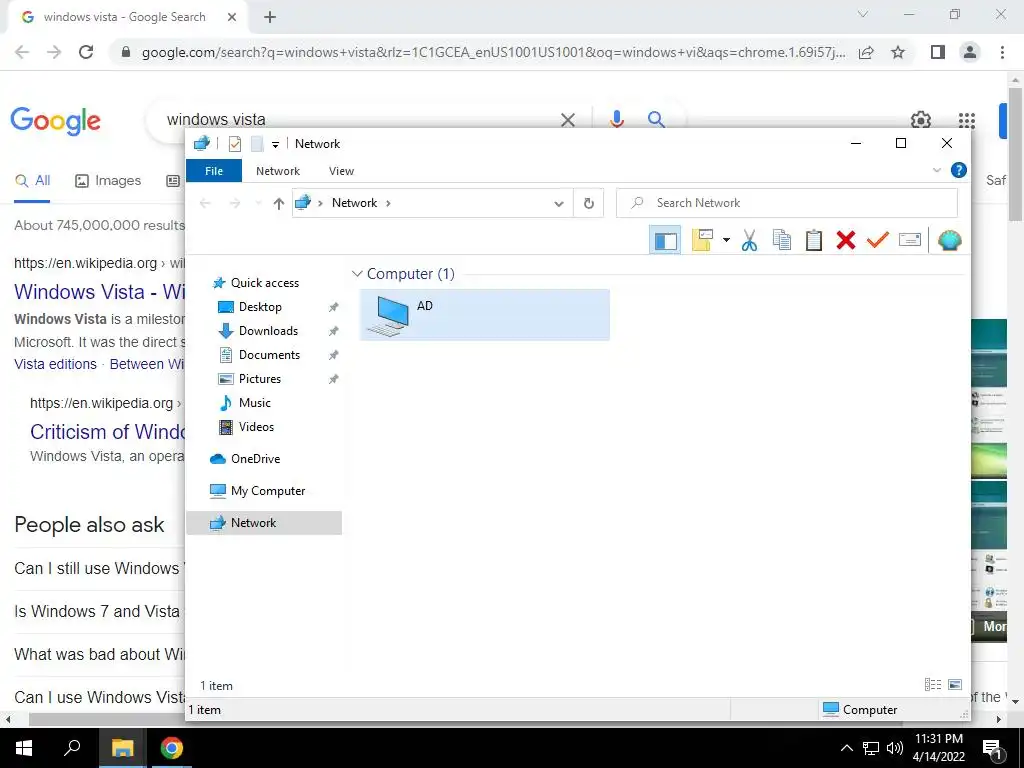Select Network in the navigation pane
Viewport: 1024px width, 768px height.
coord(264,523)
